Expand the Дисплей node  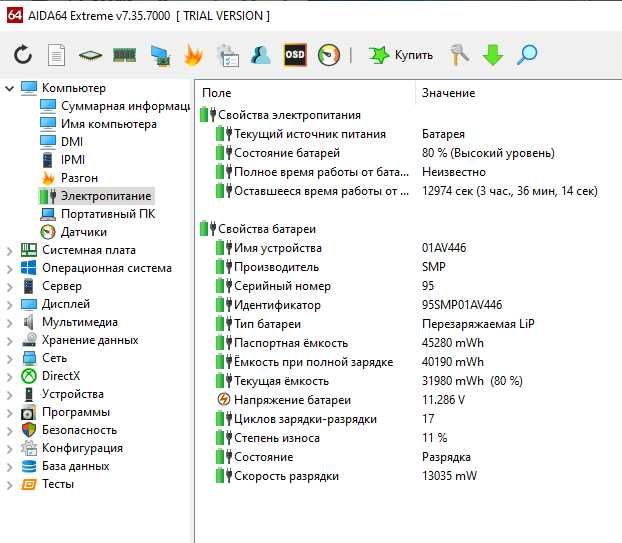[10, 305]
